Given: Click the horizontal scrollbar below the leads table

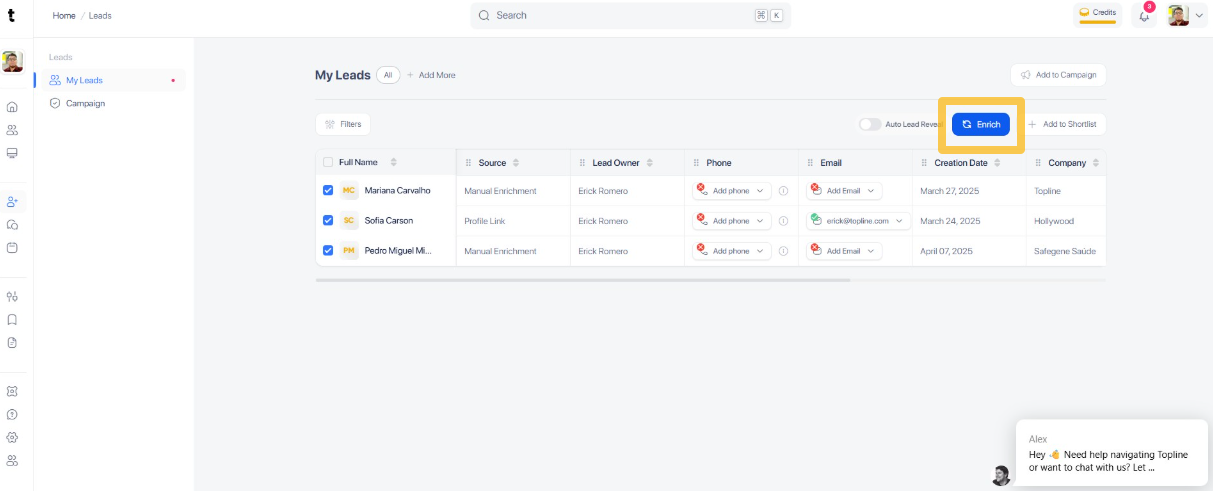Looking at the screenshot, I should [583, 280].
